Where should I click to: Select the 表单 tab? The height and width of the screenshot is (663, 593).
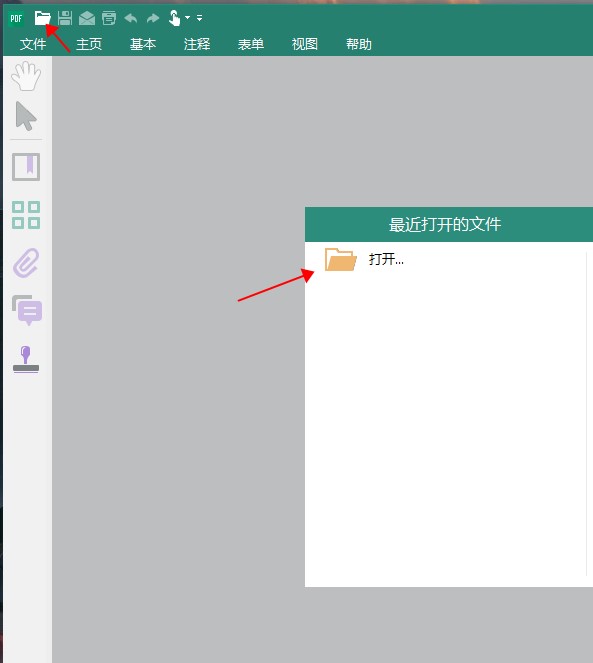251,44
